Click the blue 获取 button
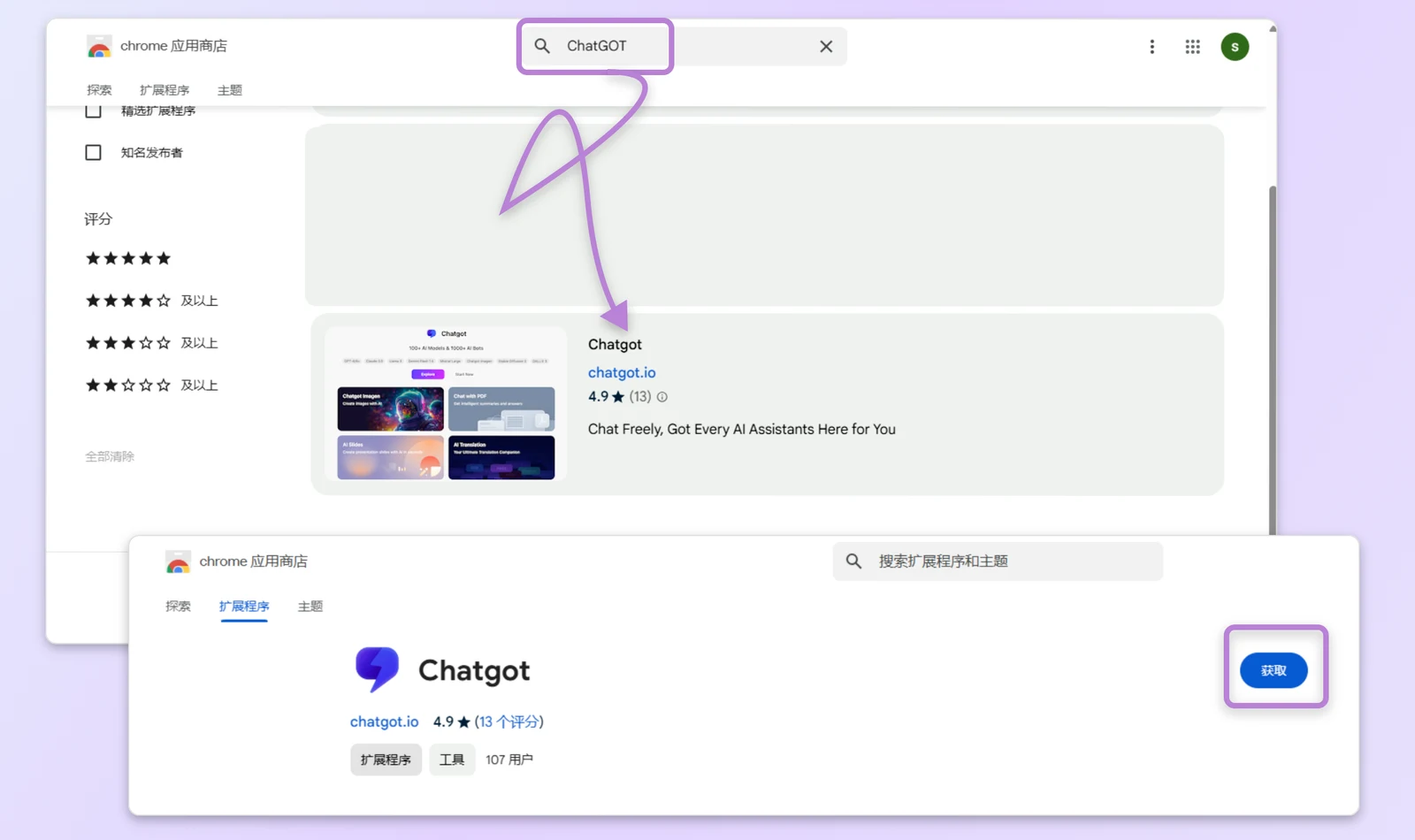This screenshot has width=1415, height=840. [x=1273, y=670]
